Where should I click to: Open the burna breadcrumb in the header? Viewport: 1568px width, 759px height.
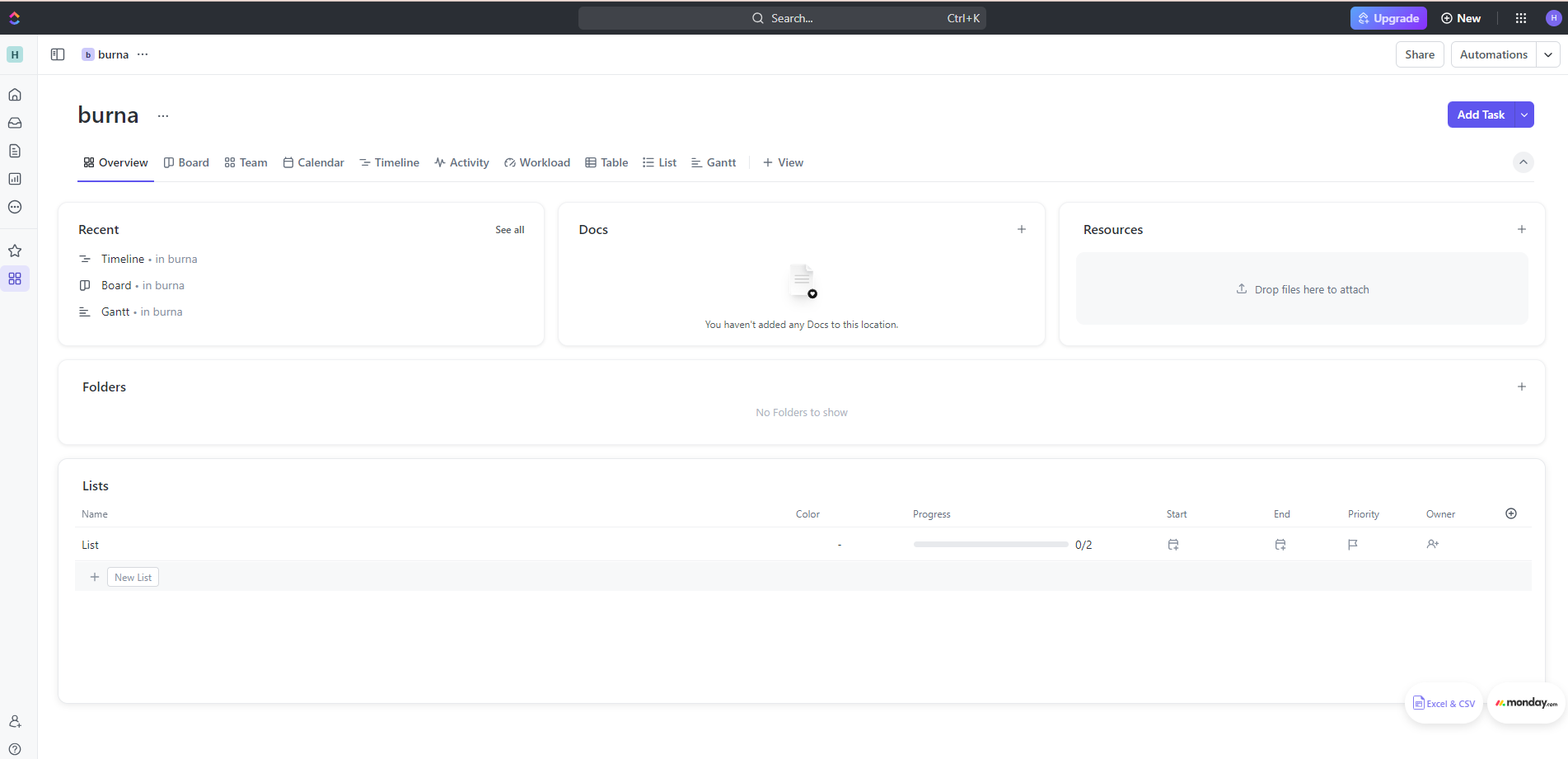[x=105, y=54]
